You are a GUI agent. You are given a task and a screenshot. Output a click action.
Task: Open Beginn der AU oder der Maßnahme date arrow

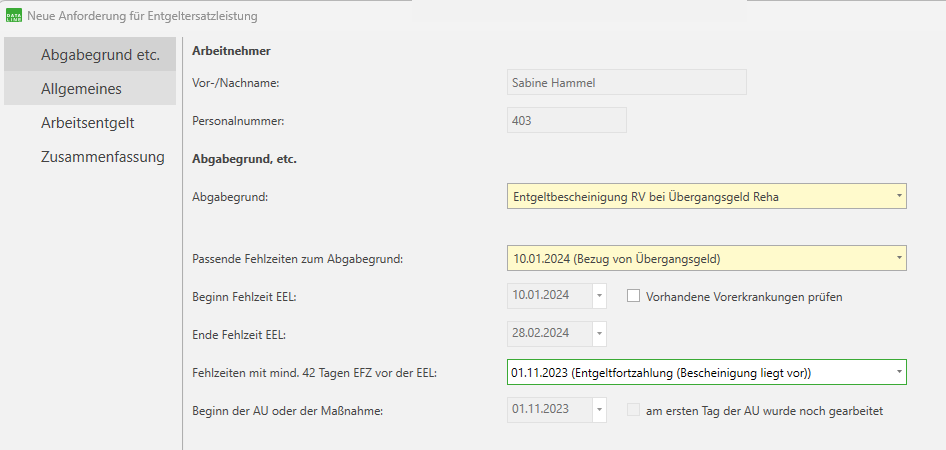pyautogui.click(x=599, y=410)
